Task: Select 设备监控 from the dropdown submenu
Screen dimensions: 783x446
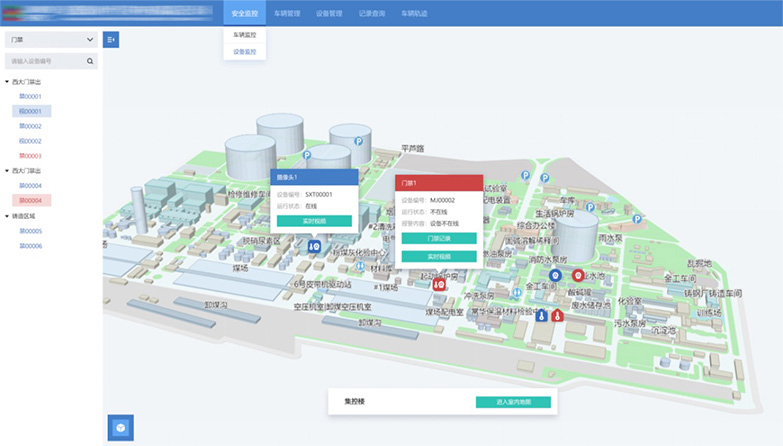Action: coord(244,51)
